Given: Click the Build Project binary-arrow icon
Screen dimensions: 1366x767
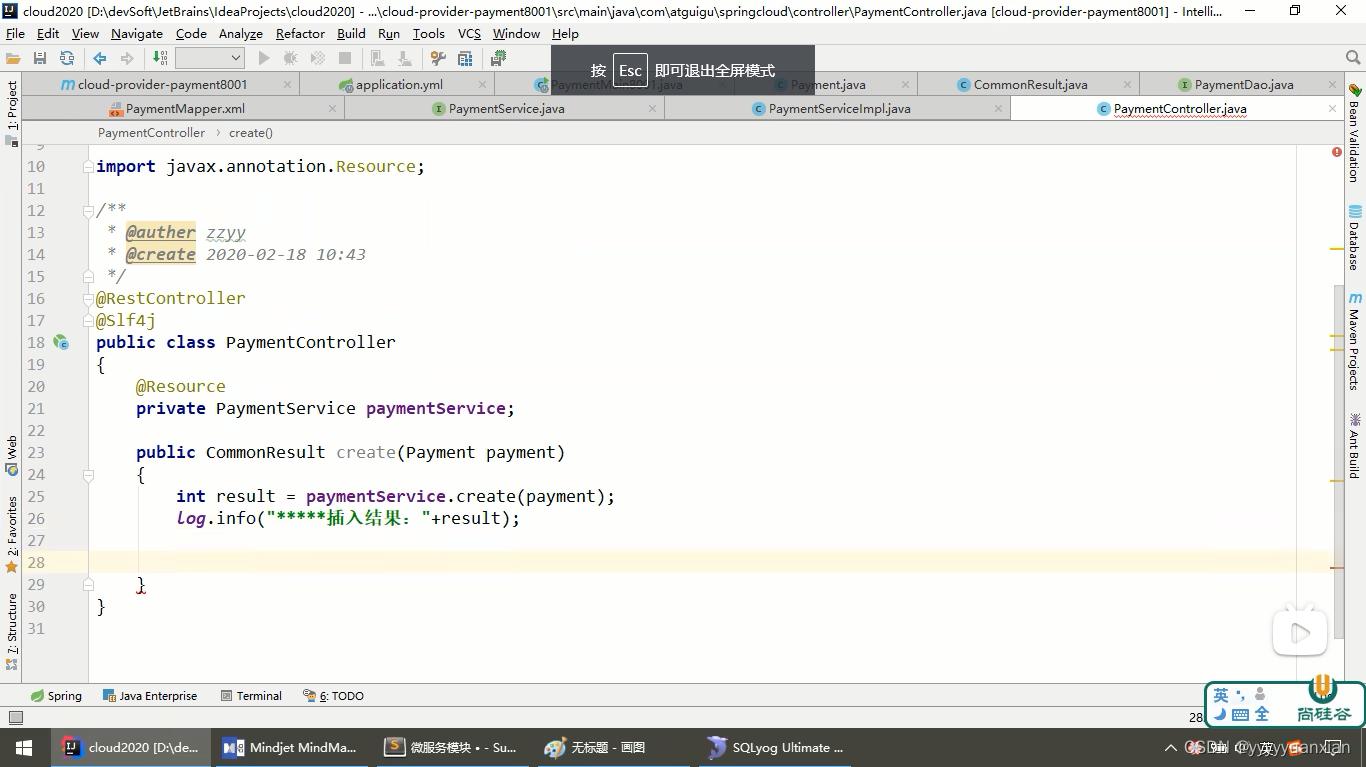Looking at the screenshot, I should pos(162,58).
